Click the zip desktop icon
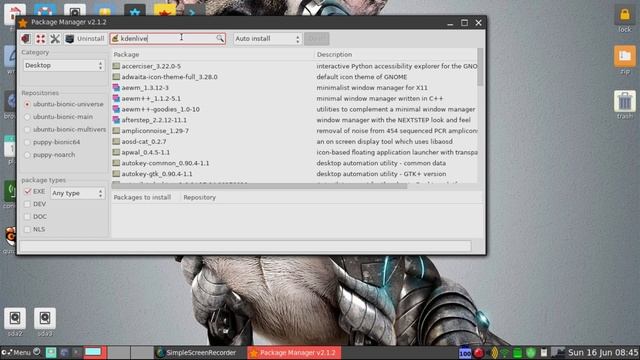This screenshot has width=640, height=360. coord(624,60)
